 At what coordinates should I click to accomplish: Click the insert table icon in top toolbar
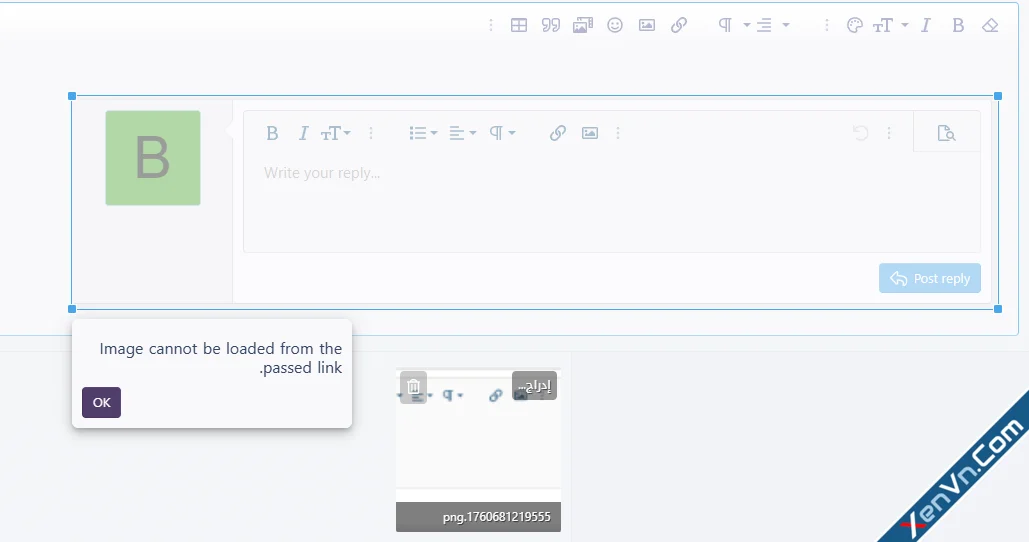pyautogui.click(x=519, y=26)
